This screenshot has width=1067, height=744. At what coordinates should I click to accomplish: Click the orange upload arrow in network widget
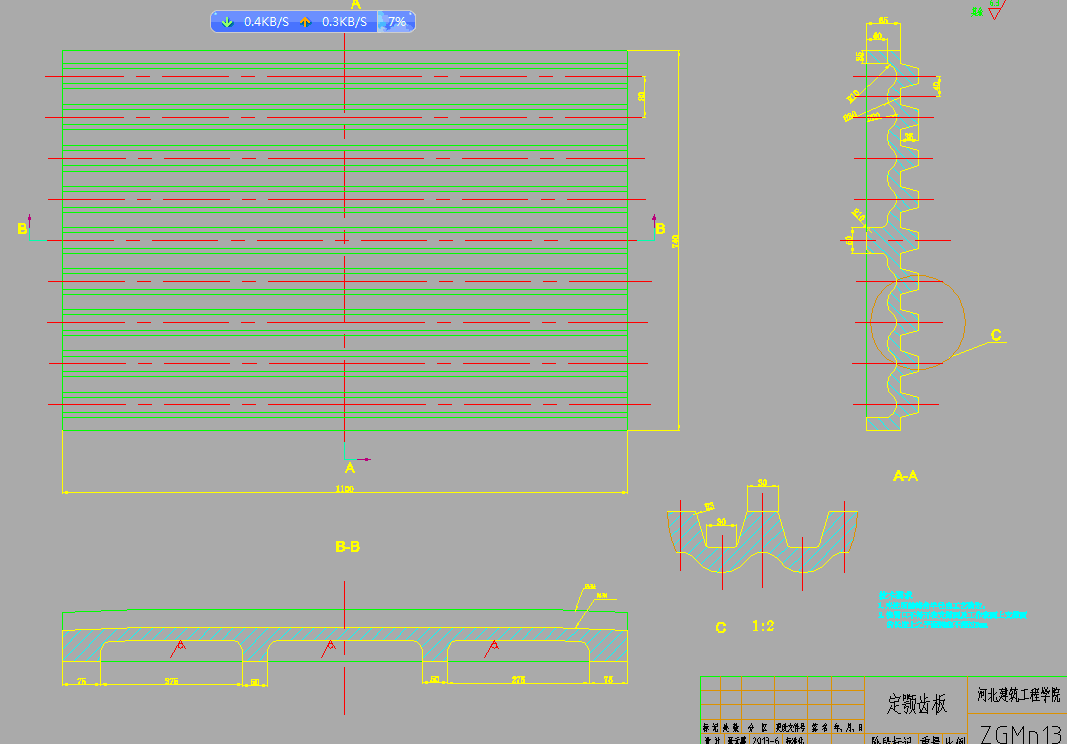click(305, 22)
